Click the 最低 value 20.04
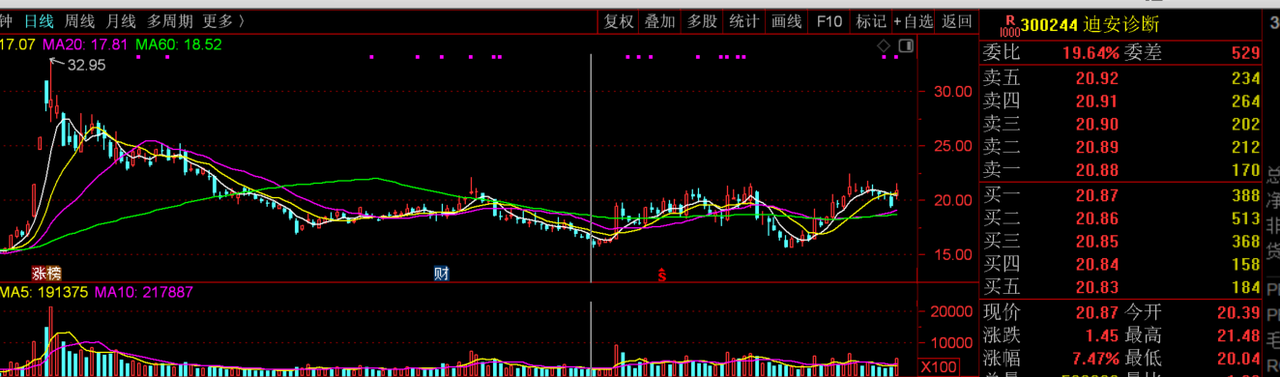Screen dimensions: 1280x377 pos(1239,359)
